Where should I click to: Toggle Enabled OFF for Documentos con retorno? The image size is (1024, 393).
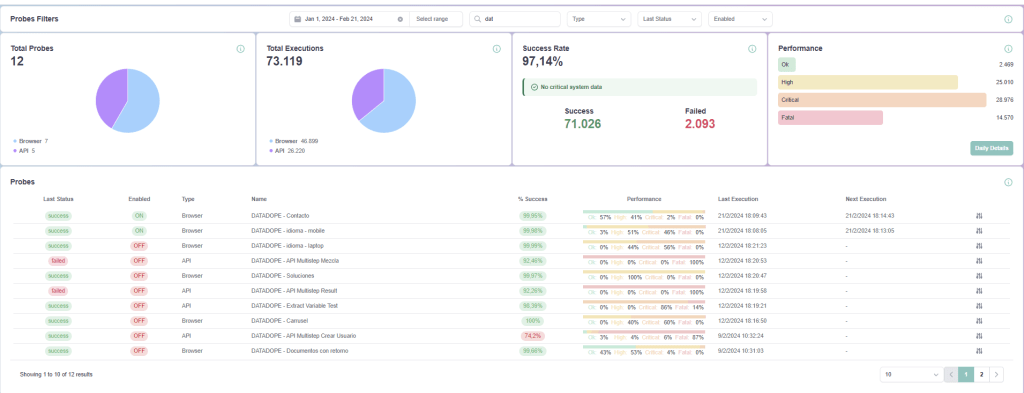click(138, 351)
